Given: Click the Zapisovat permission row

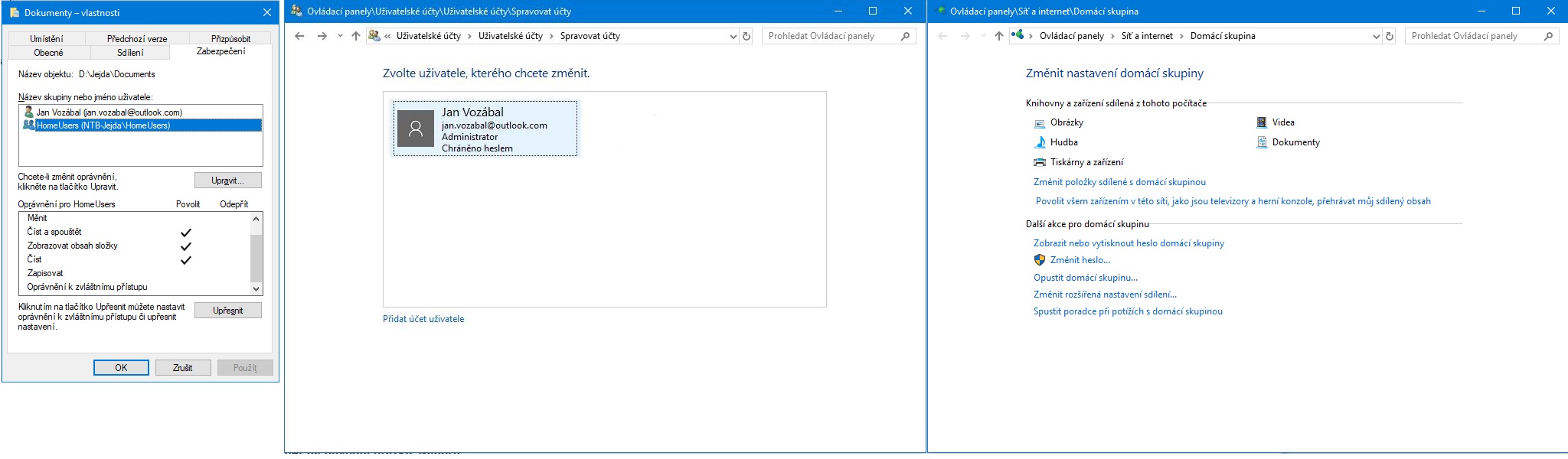Looking at the screenshot, I should pyautogui.click(x=135, y=273).
